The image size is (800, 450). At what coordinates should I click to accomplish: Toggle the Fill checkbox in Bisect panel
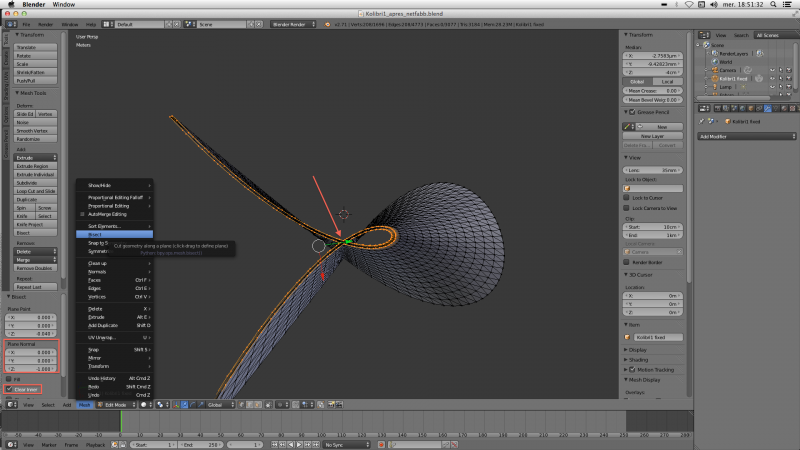coord(9,379)
